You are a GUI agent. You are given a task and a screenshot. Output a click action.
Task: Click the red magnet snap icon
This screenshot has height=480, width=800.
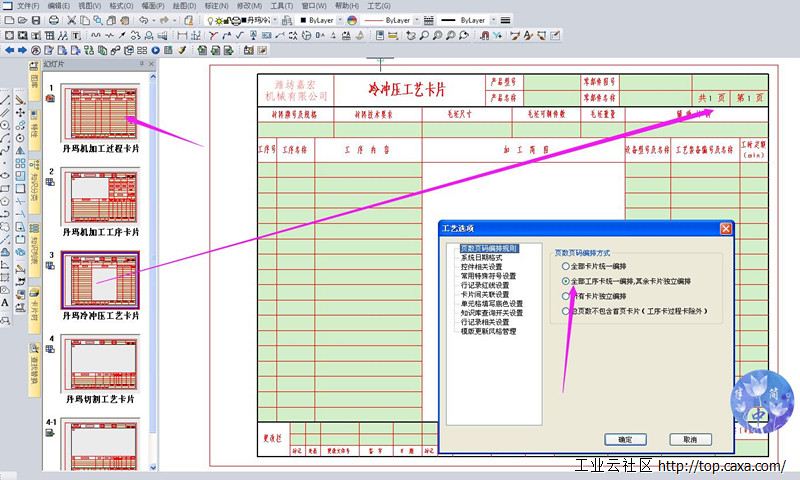(x=484, y=35)
